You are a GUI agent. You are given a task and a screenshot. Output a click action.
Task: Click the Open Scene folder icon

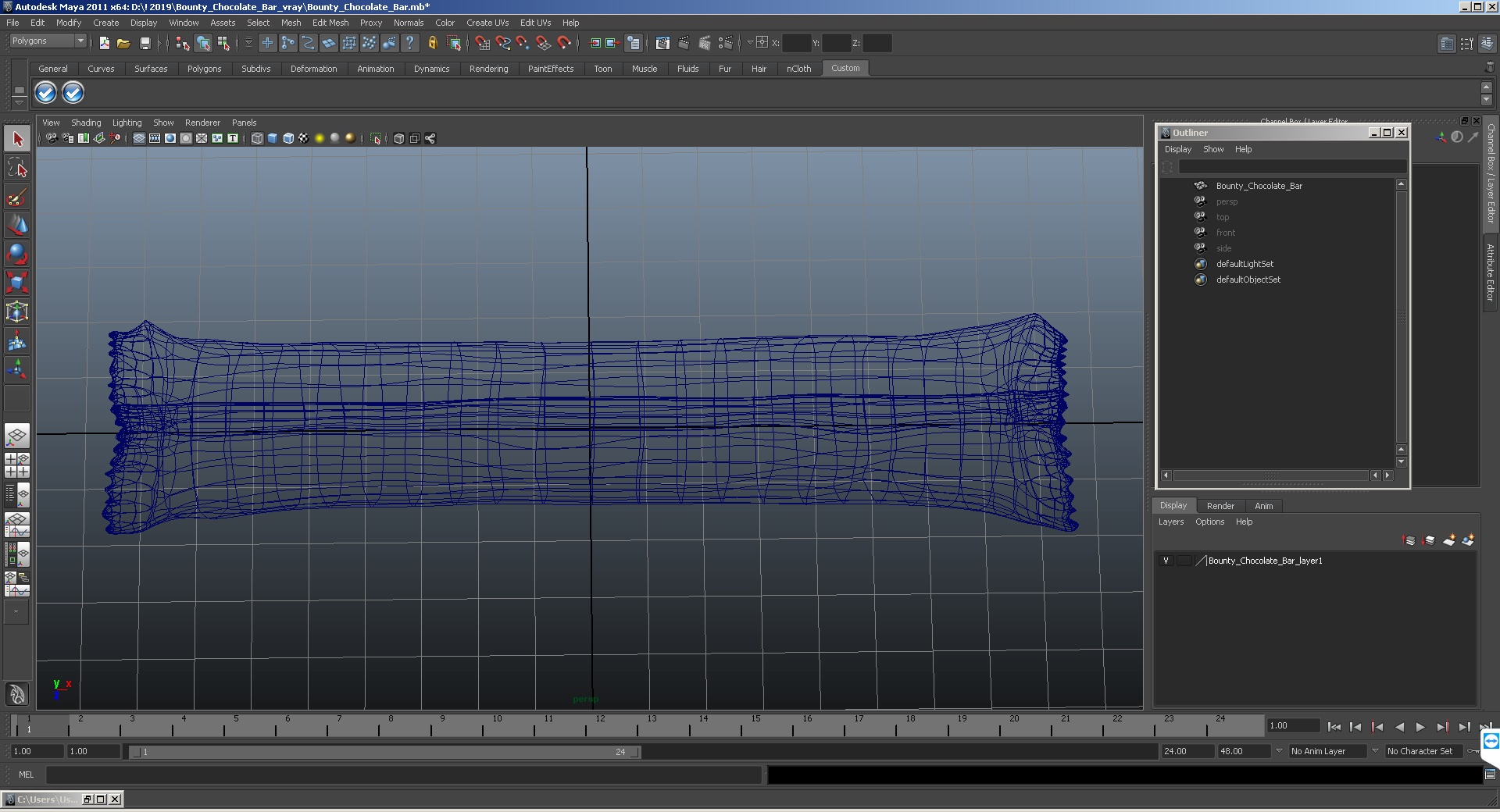pos(123,43)
